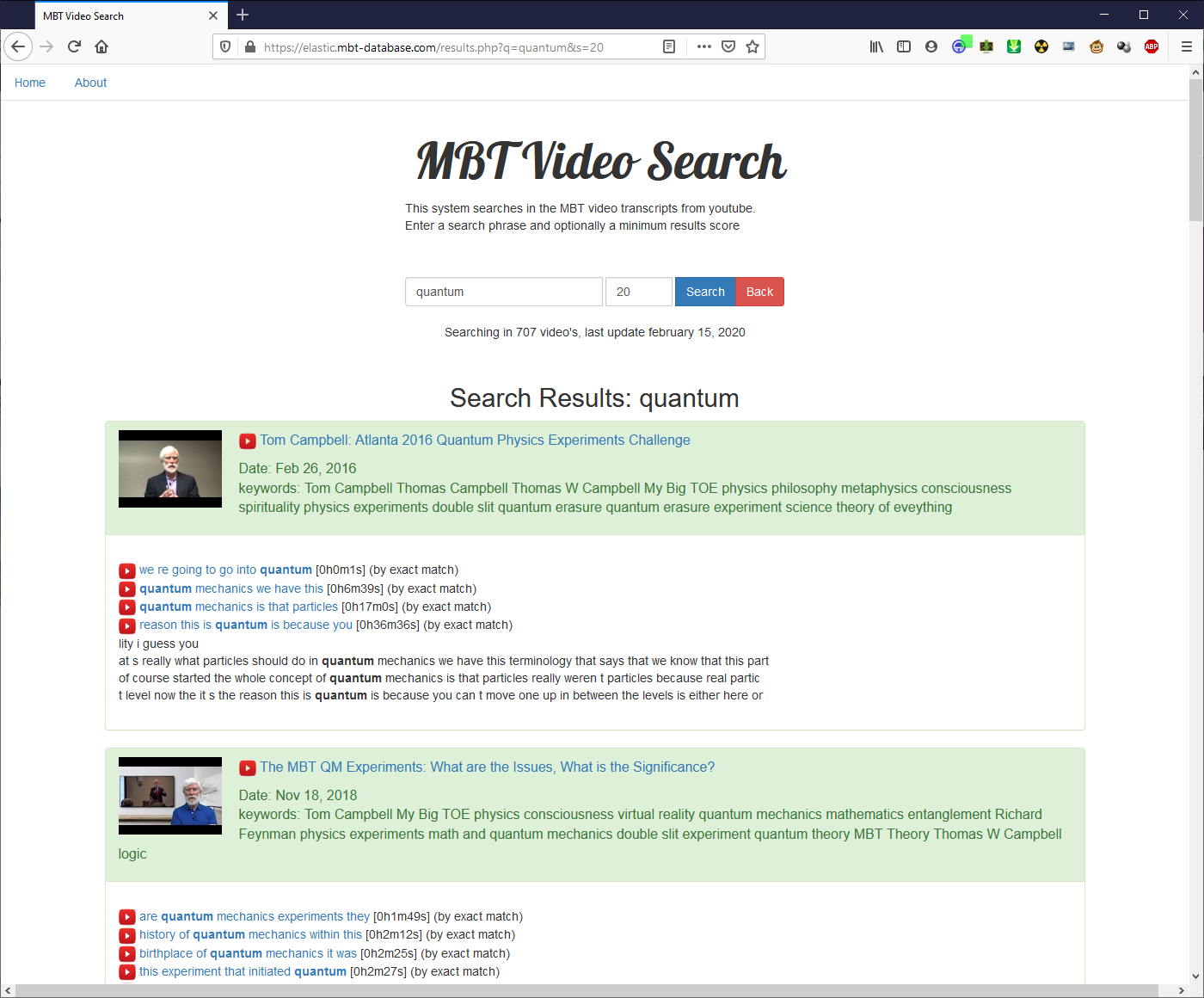Open the browser home page
Viewport: 1204px width, 998px height.
pyautogui.click(x=101, y=46)
